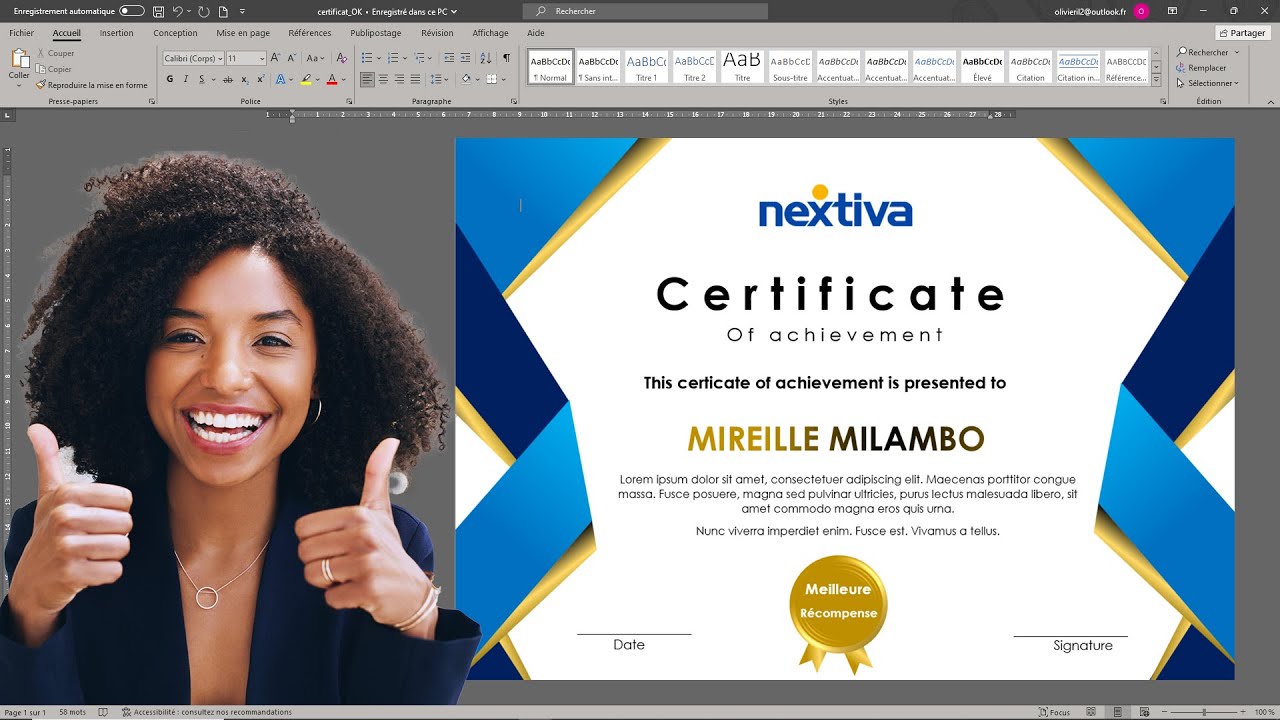Select the Titre 1 style
Viewport: 1280px width, 720px height.
[647, 67]
